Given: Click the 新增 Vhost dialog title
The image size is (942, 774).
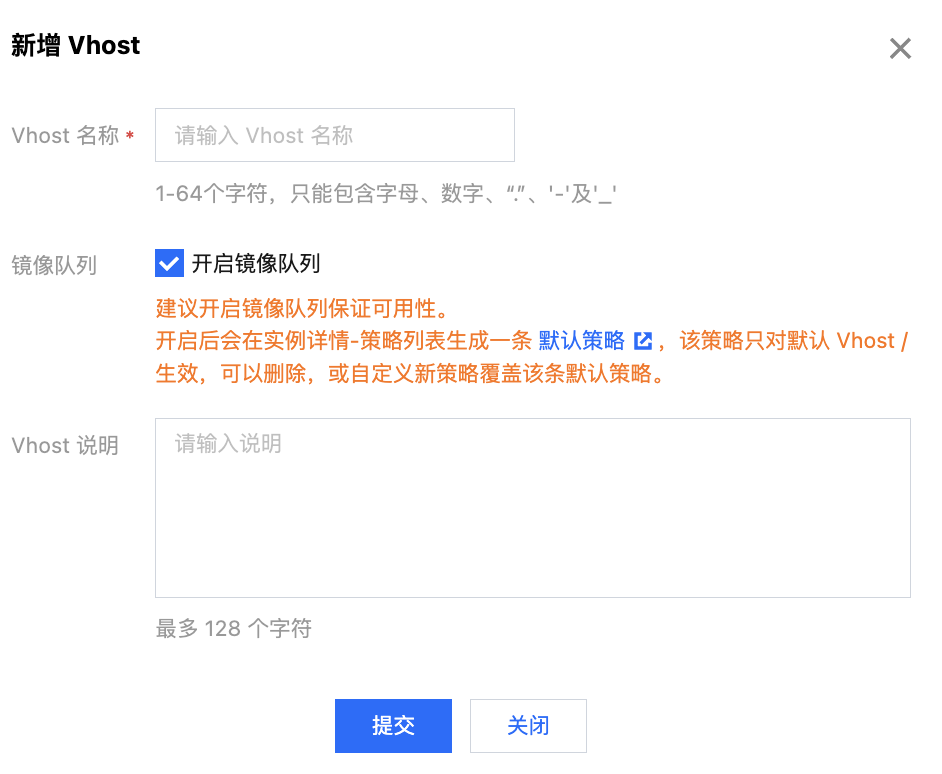Looking at the screenshot, I should [x=76, y=46].
